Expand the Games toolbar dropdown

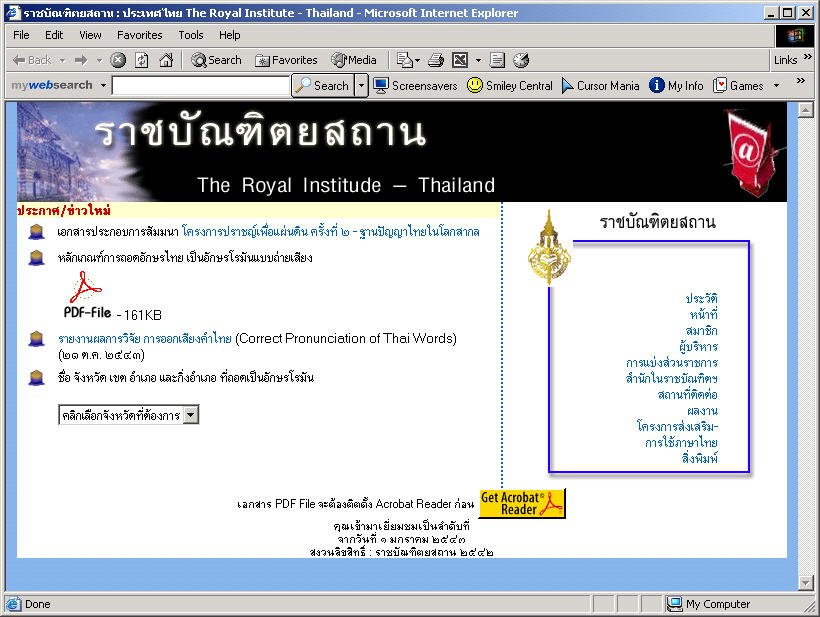776,86
